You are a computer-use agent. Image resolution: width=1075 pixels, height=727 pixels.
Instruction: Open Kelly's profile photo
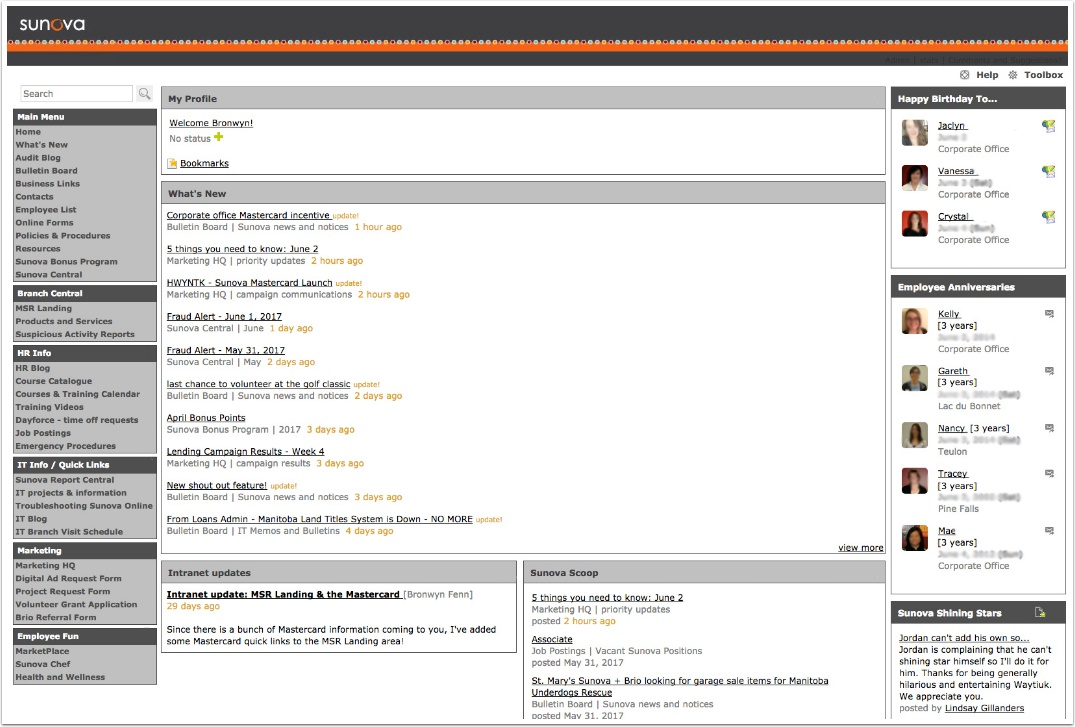click(x=915, y=321)
